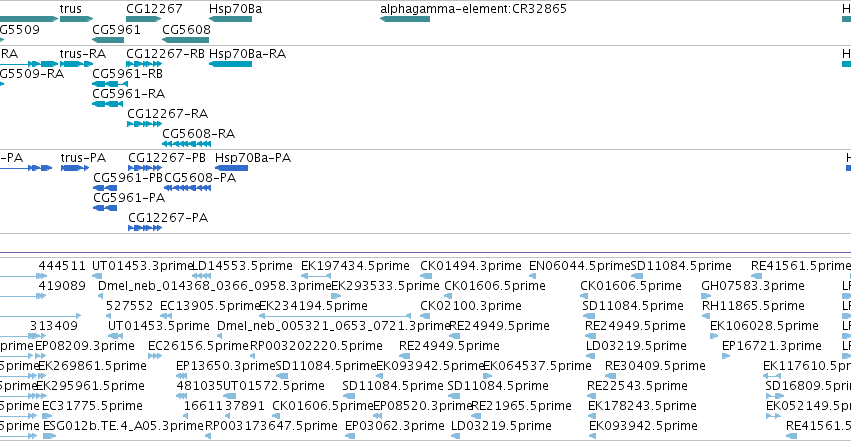Click EST EP03062.3prime

pos(395,427)
